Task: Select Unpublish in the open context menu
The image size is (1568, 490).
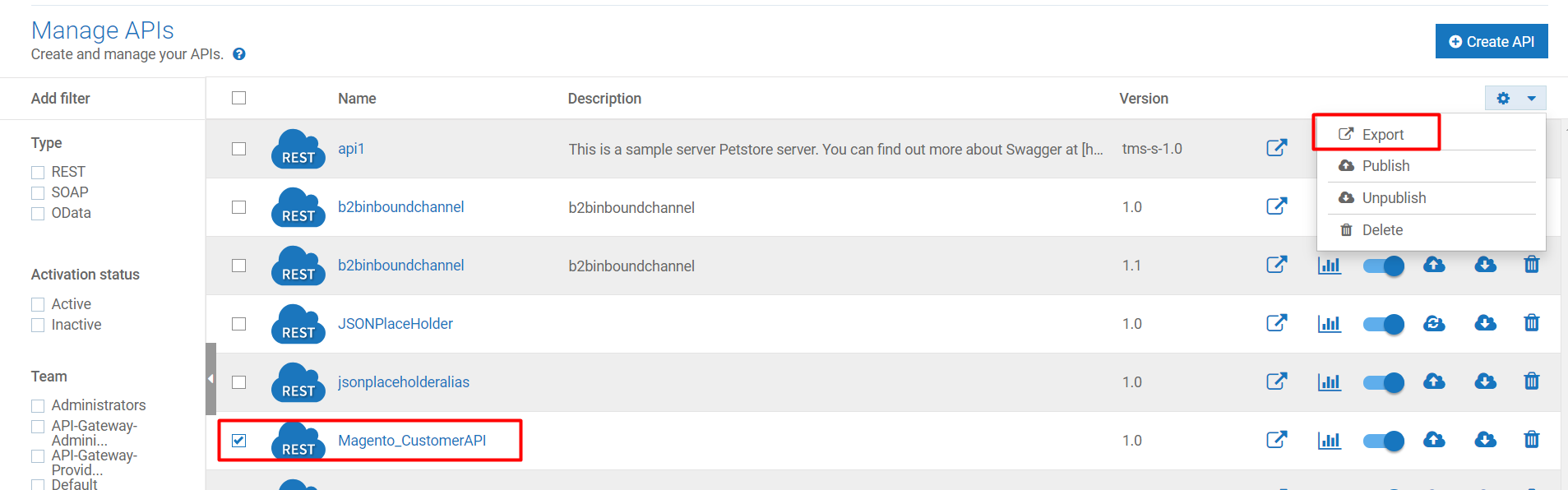Action: [x=1392, y=197]
